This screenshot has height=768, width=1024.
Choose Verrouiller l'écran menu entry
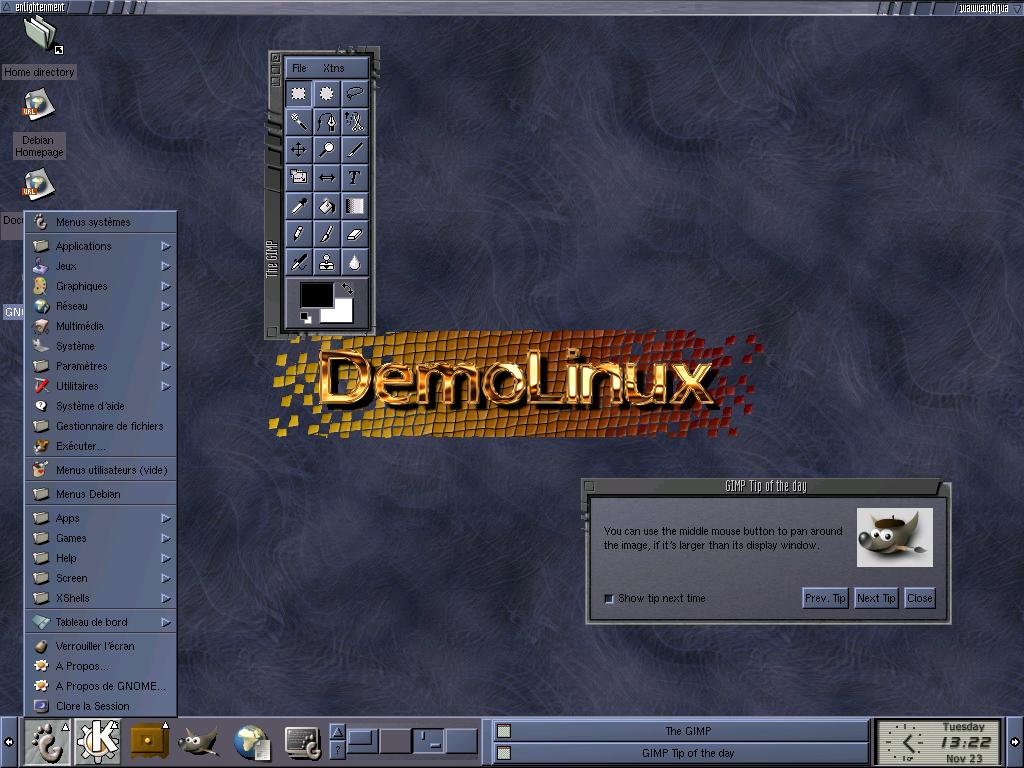101,646
